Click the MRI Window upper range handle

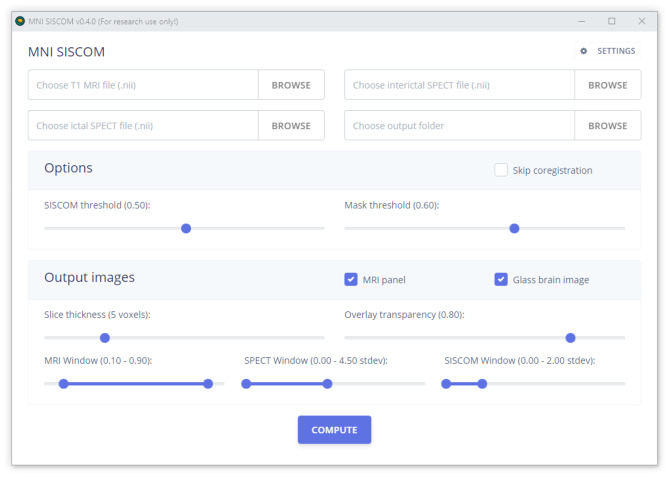[x=208, y=383]
